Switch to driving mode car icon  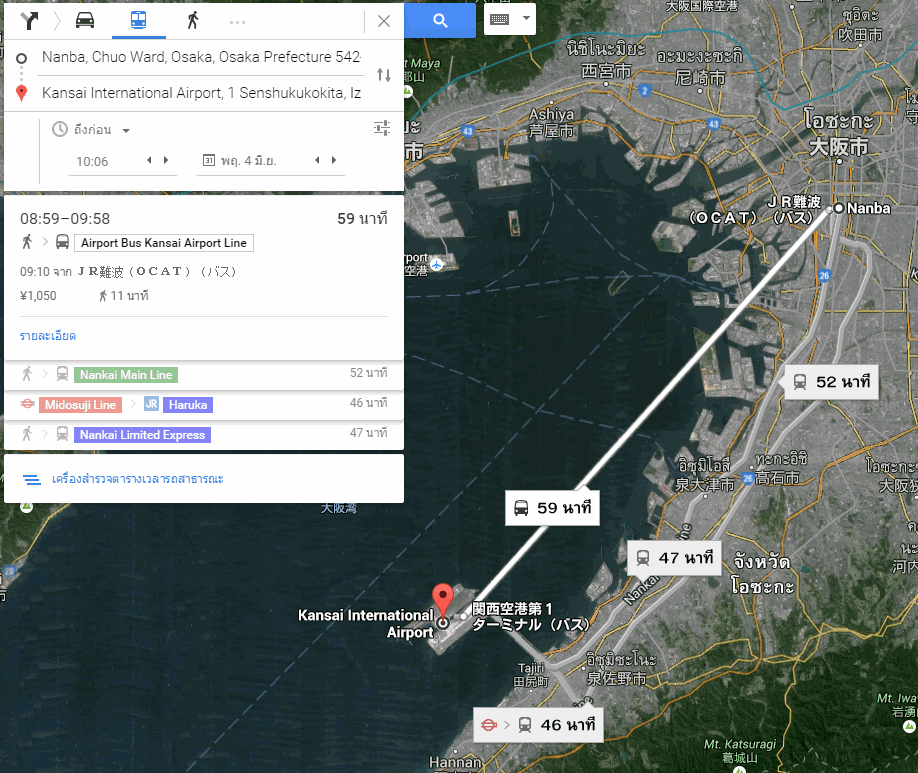pos(85,20)
